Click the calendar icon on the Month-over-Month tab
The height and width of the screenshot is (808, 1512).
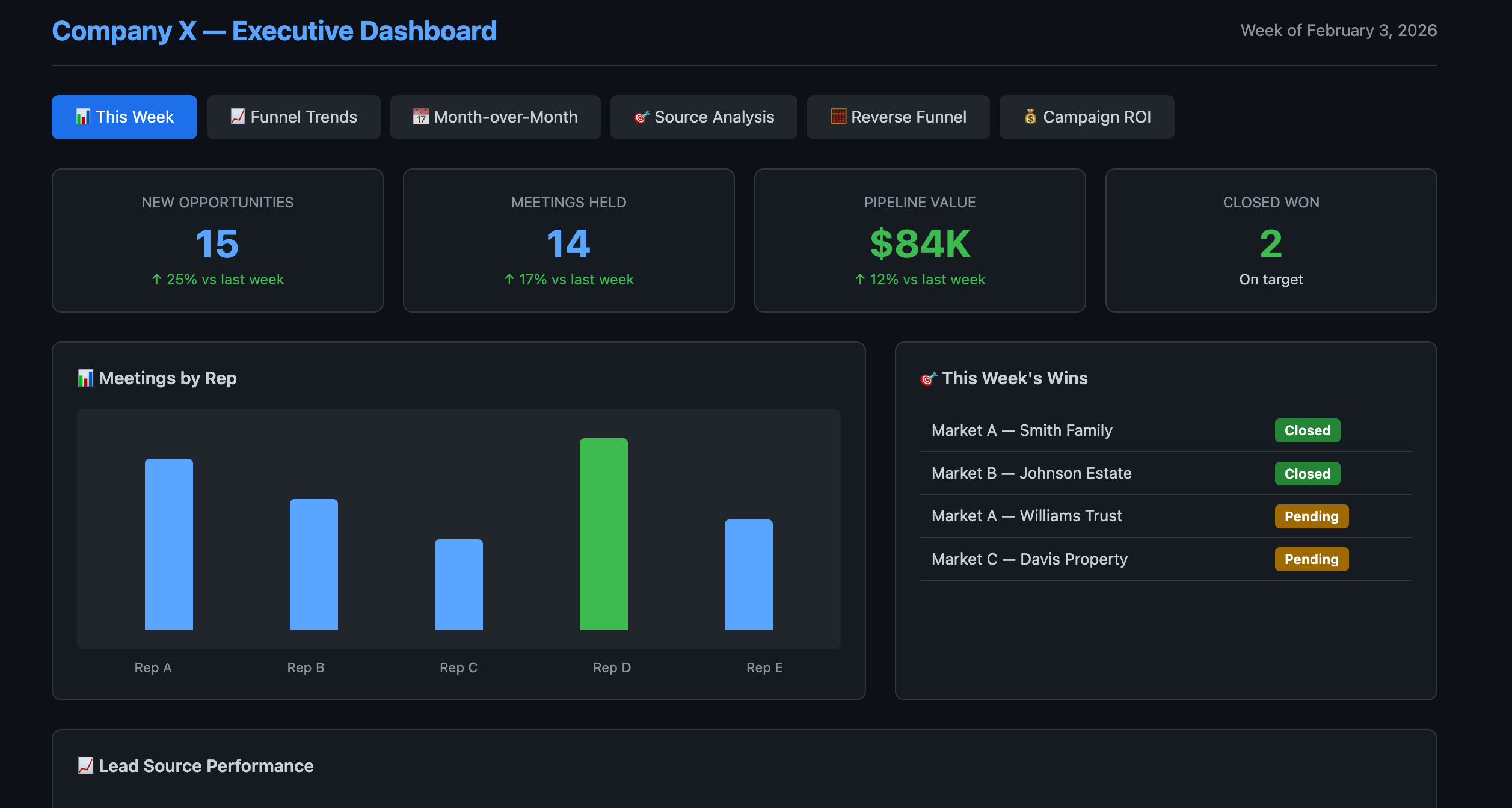[421, 117]
